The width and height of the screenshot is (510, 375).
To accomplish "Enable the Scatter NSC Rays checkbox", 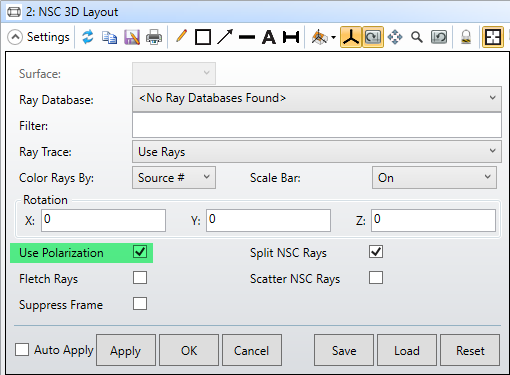I will coord(376,278).
